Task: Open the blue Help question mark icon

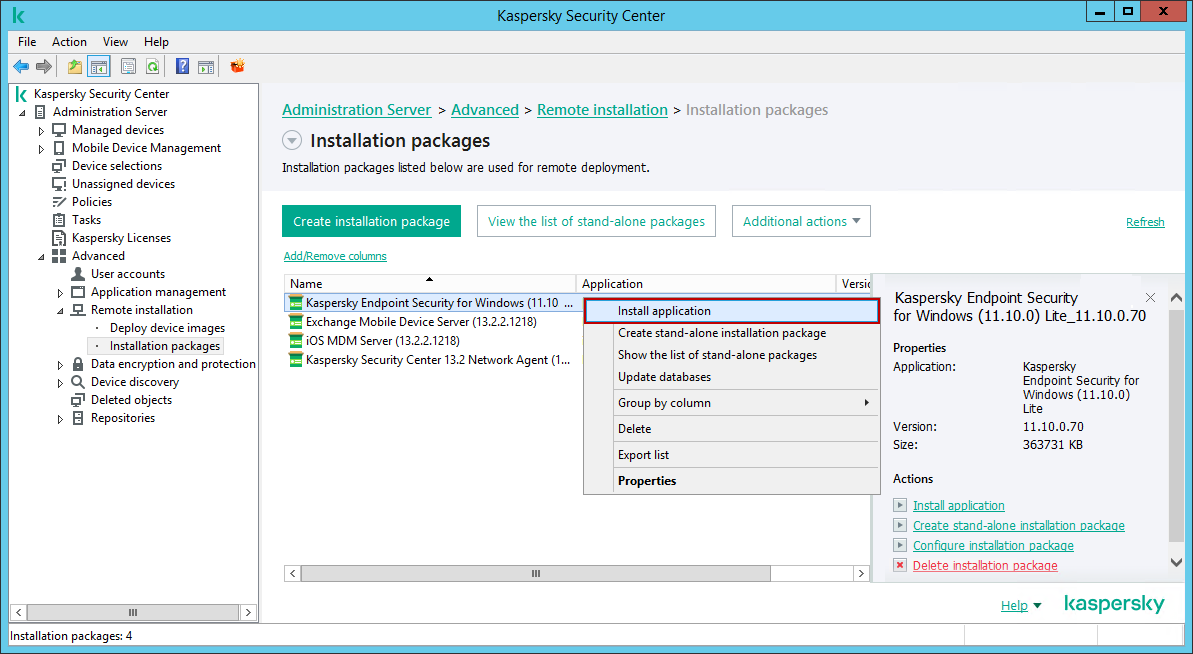Action: pos(182,67)
